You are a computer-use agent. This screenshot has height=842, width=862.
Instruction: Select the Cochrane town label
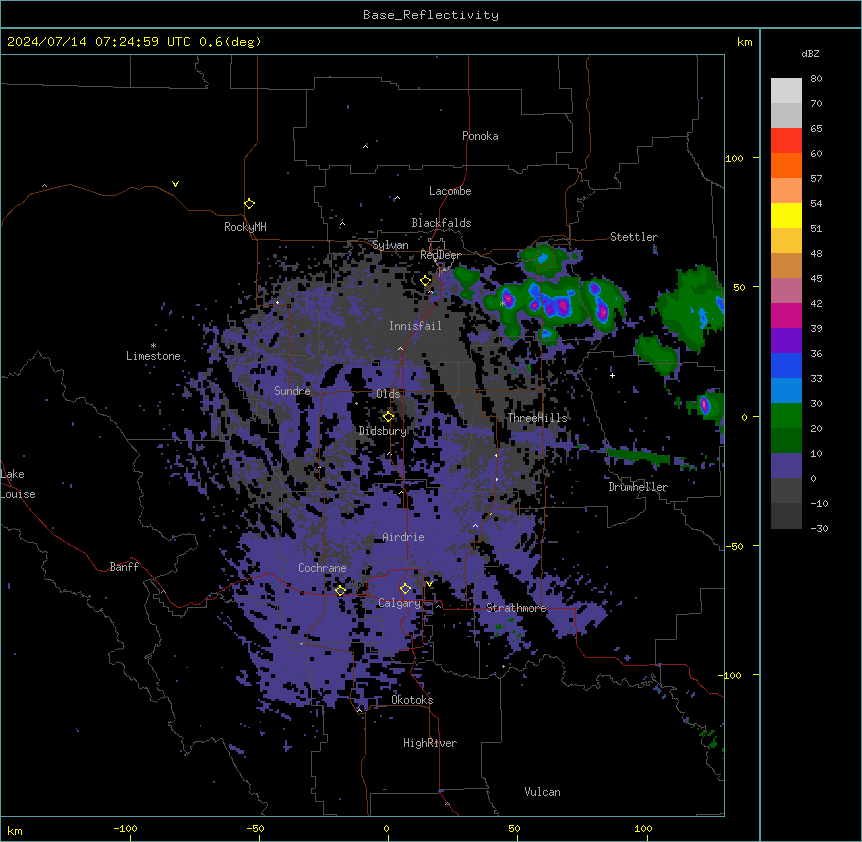click(322, 568)
